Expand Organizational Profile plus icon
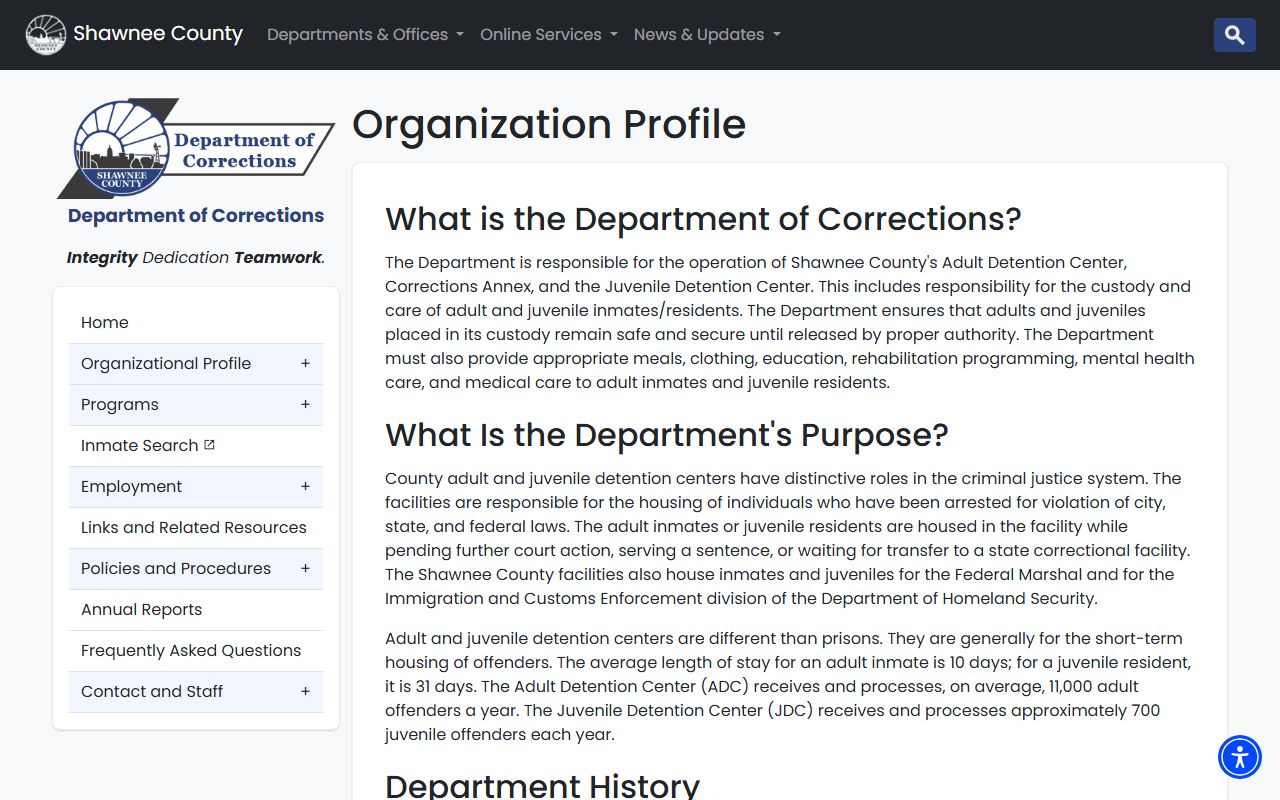The height and width of the screenshot is (800, 1280). [305, 363]
